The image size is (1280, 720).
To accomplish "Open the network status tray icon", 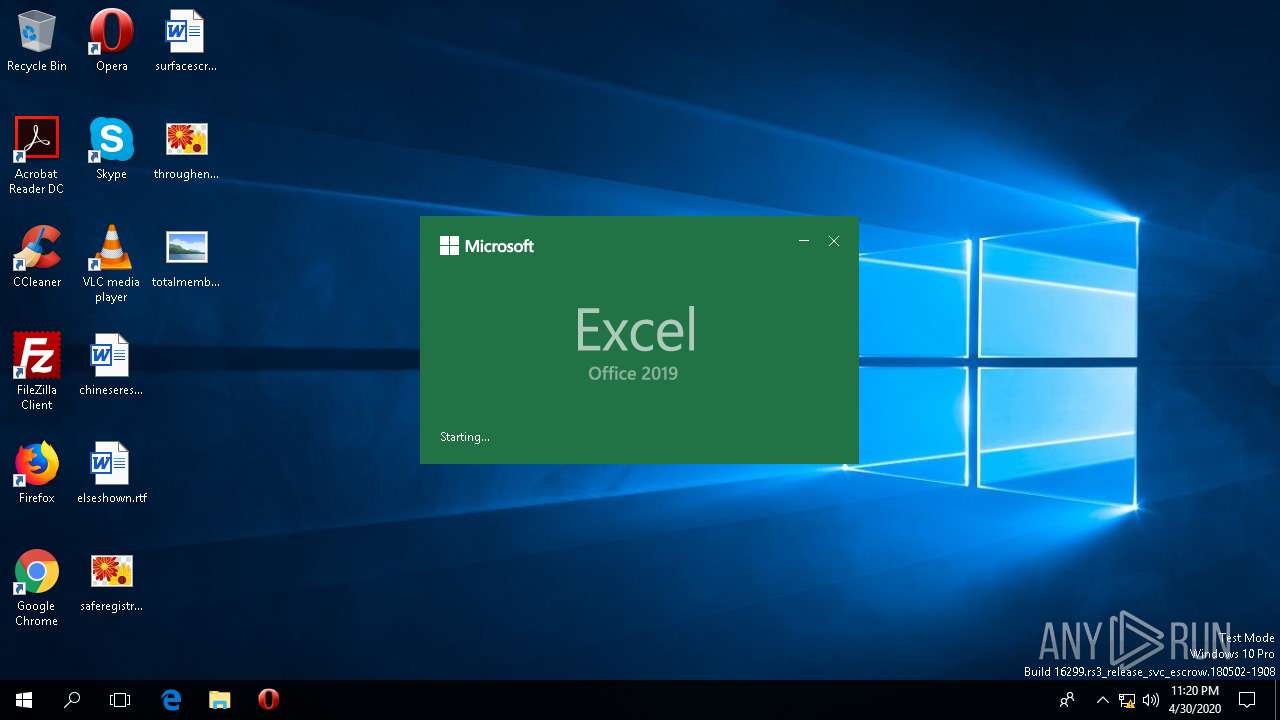I will [x=1127, y=700].
